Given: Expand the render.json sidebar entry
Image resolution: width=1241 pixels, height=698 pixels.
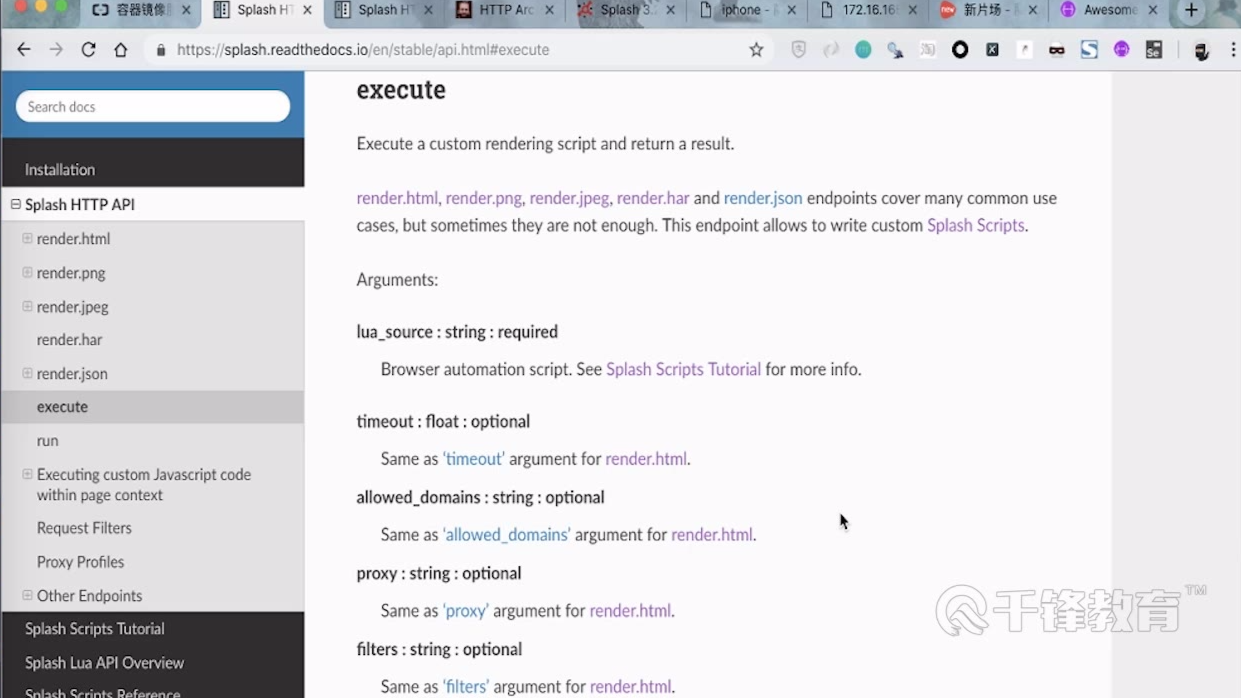Looking at the screenshot, I should pos(27,373).
